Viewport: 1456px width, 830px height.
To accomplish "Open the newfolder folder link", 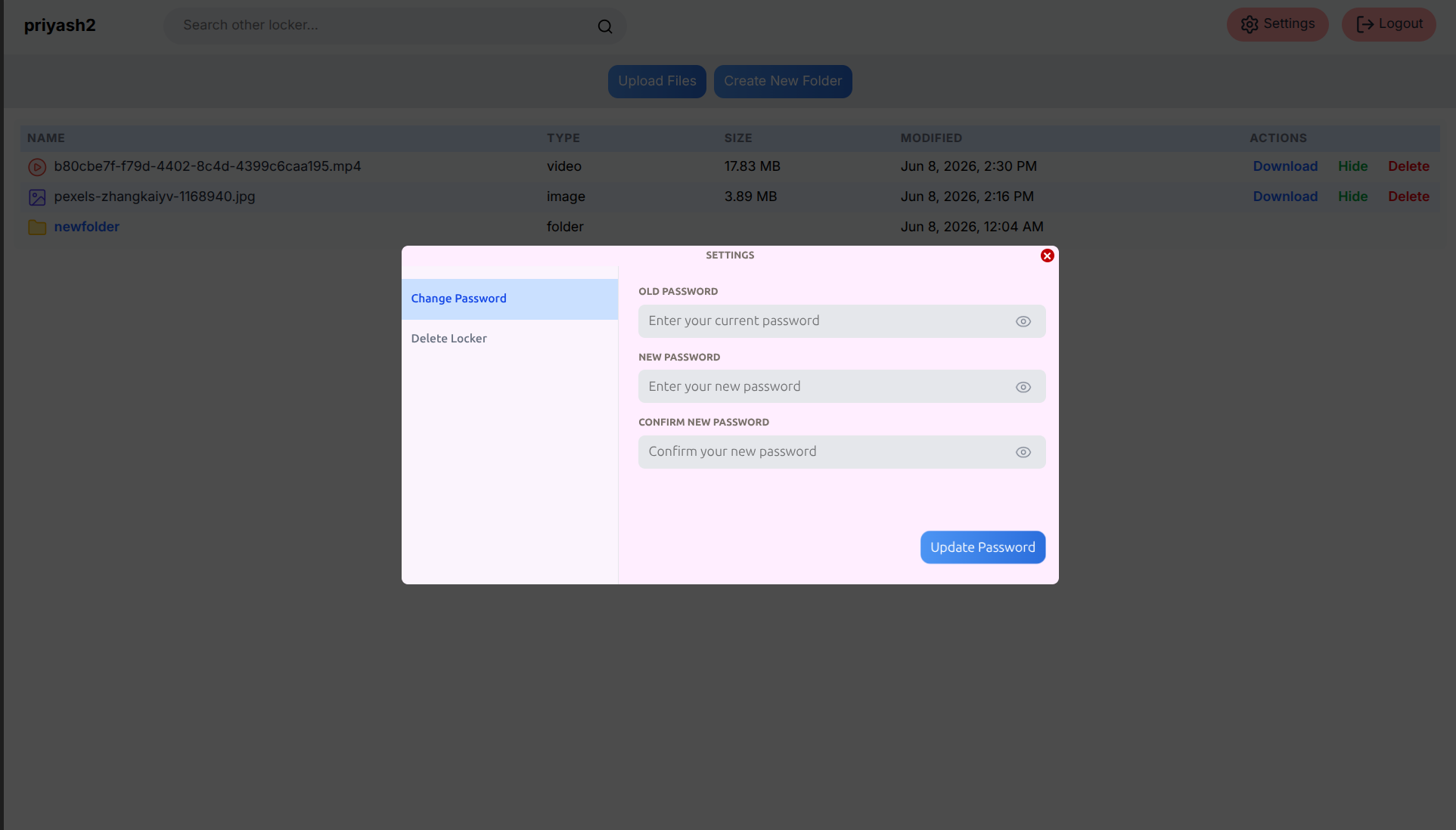I will (87, 227).
